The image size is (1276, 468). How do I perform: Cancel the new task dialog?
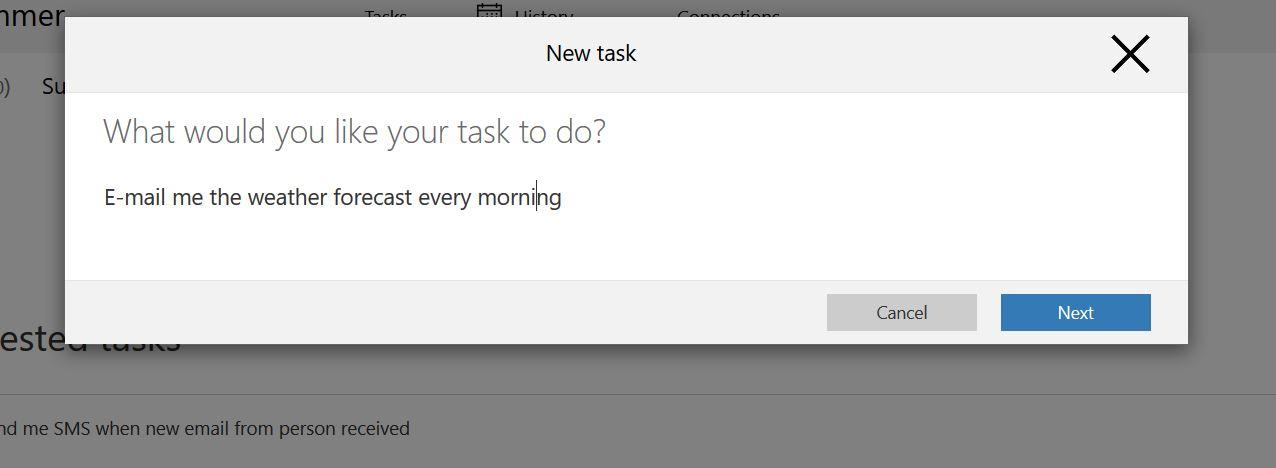pos(901,312)
